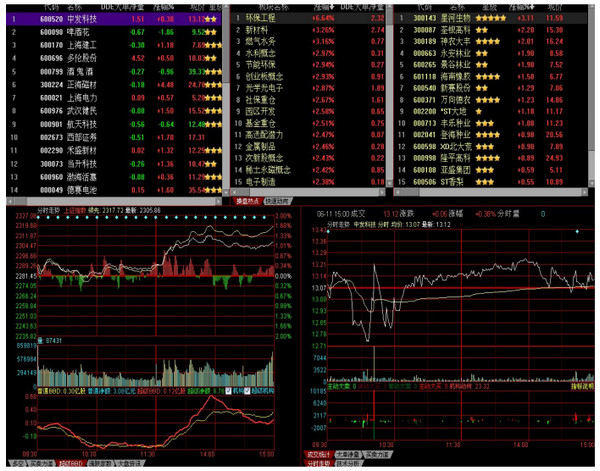Viewport: 600px width, 471px height.
Task: Switch to the 多空 tab
Action: (18, 464)
